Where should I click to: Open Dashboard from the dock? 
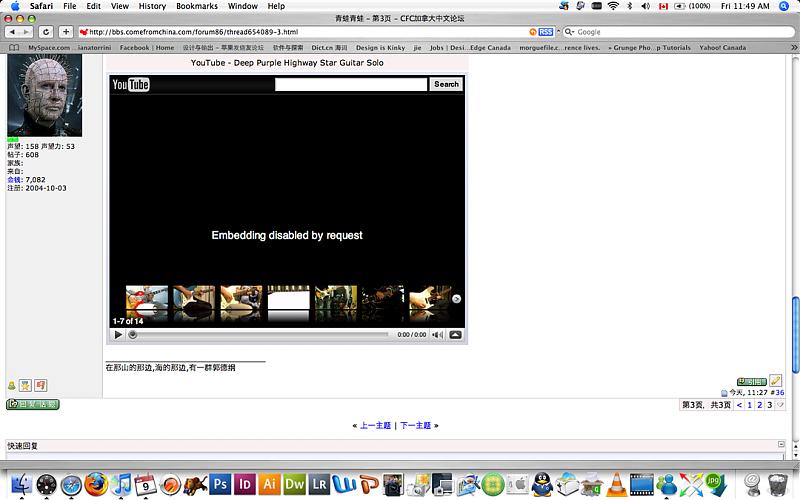coord(46,484)
